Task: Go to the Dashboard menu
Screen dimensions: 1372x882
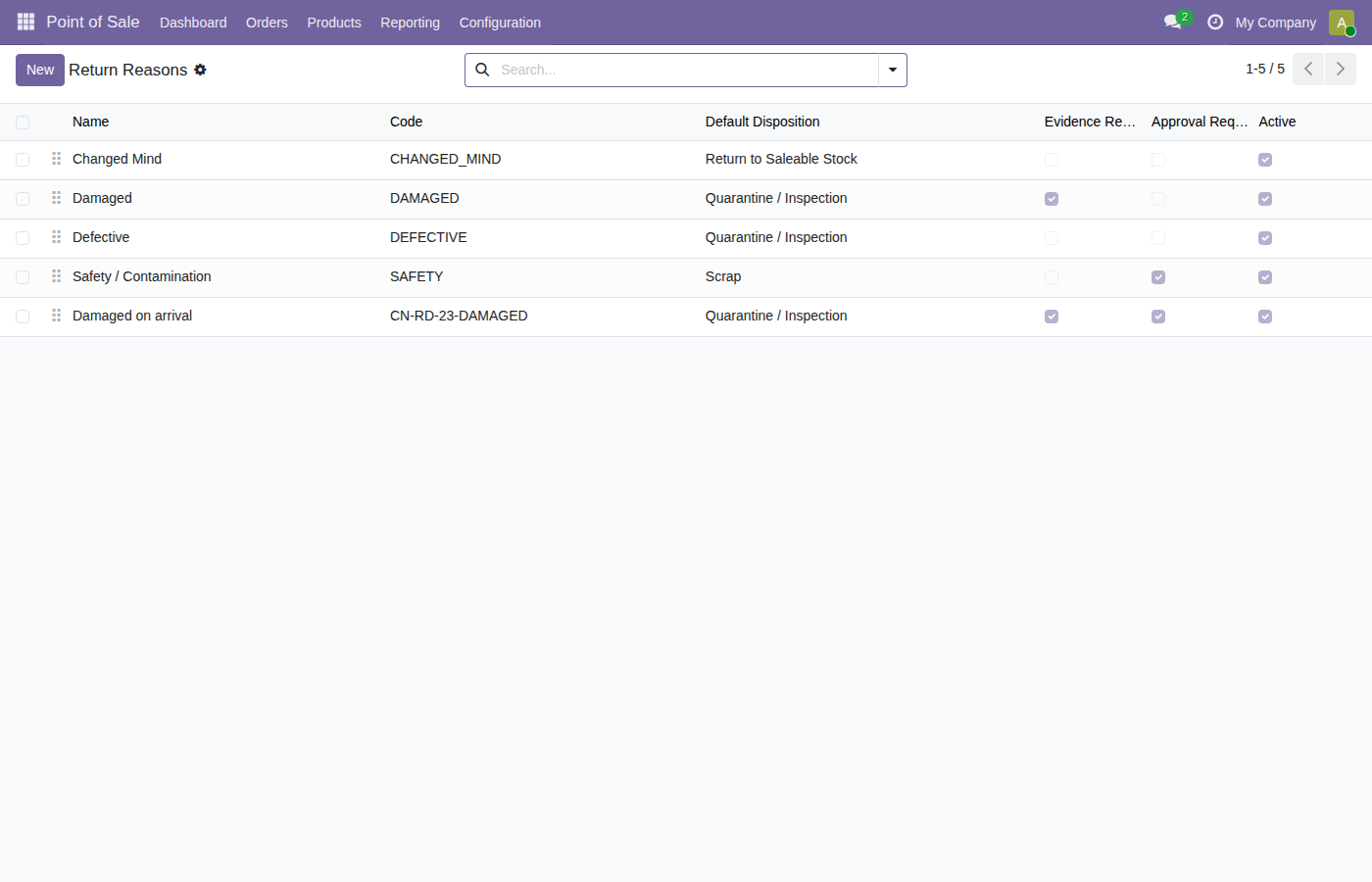Action: pos(193,23)
